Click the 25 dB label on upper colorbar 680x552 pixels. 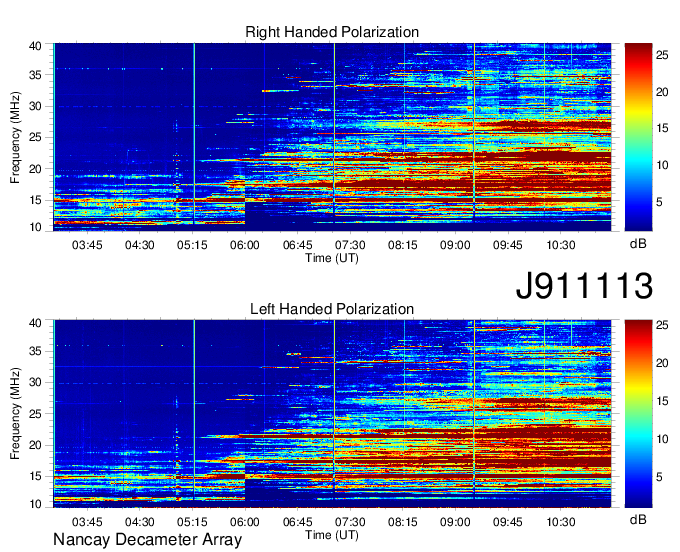(x=662, y=55)
